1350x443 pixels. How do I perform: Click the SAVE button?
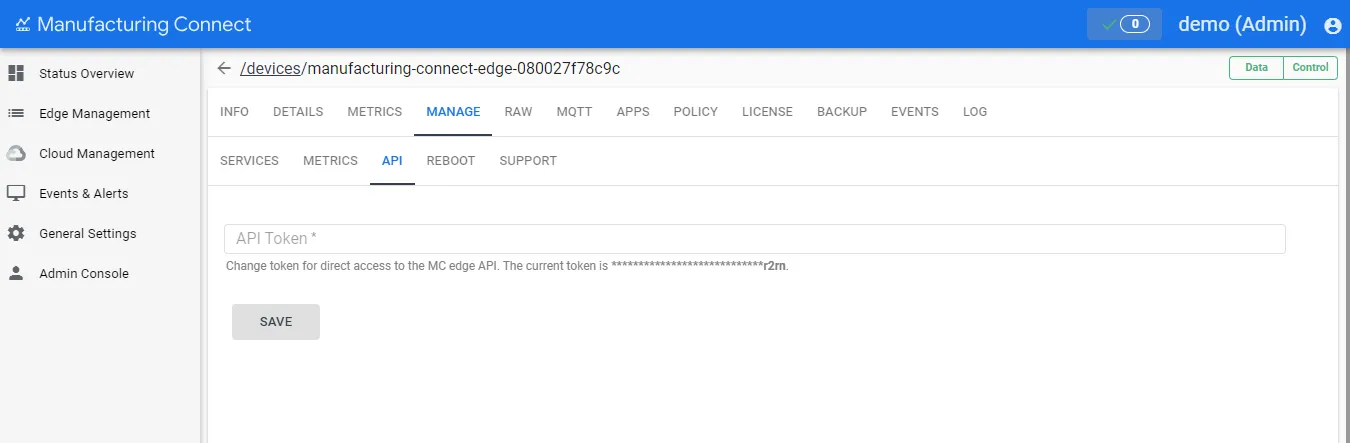point(276,322)
